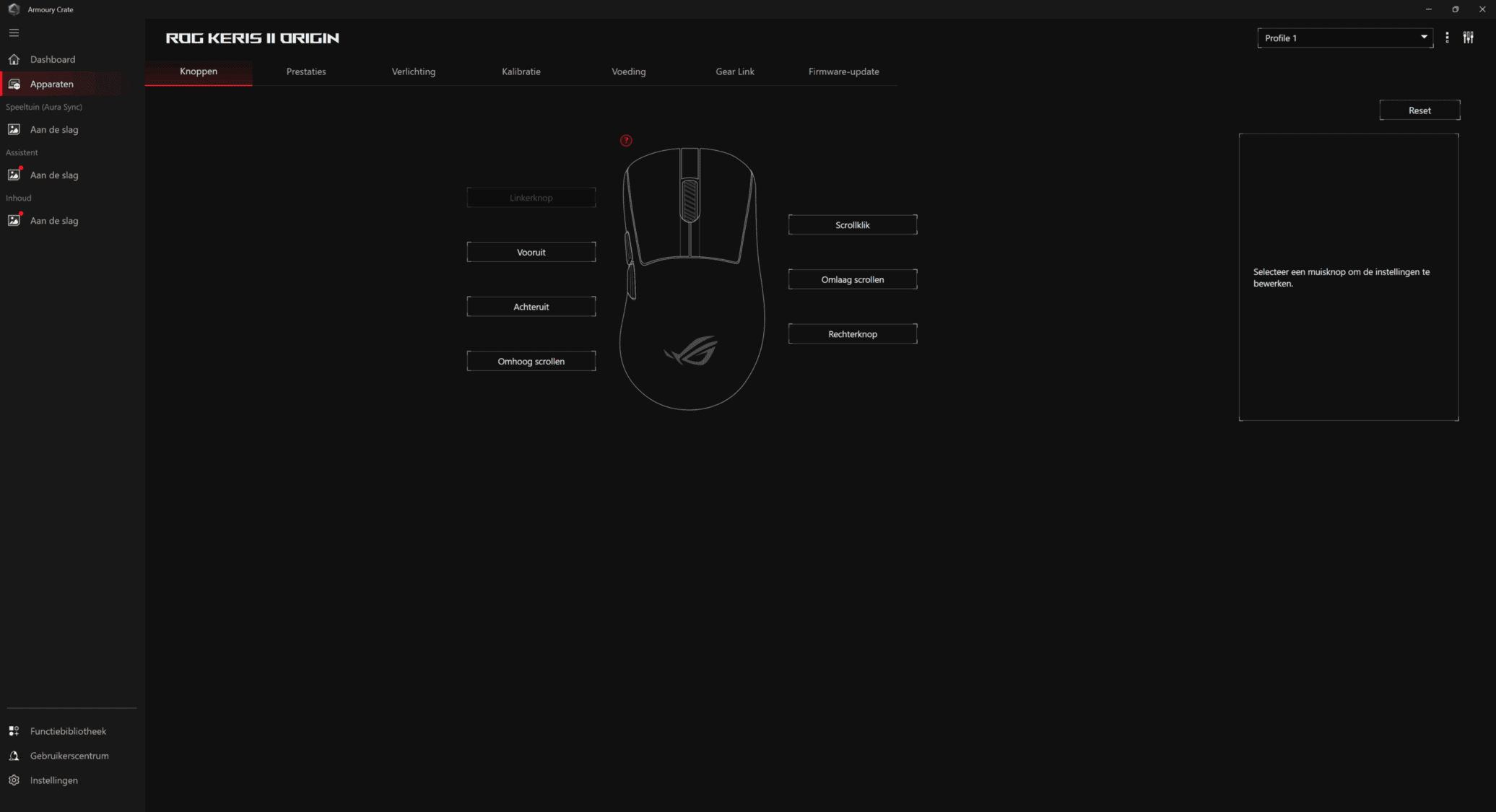Image resolution: width=1496 pixels, height=812 pixels.
Task: Click the Reset button
Action: [x=1419, y=110]
